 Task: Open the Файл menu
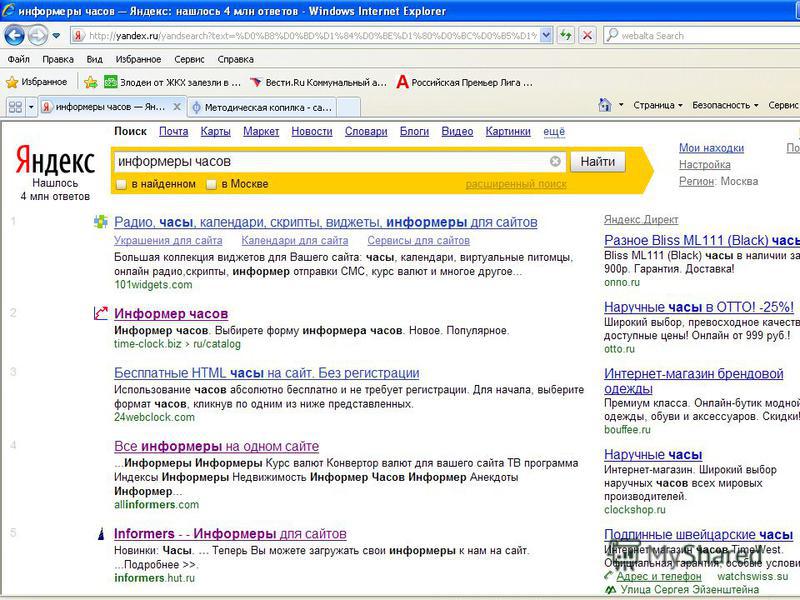point(18,59)
